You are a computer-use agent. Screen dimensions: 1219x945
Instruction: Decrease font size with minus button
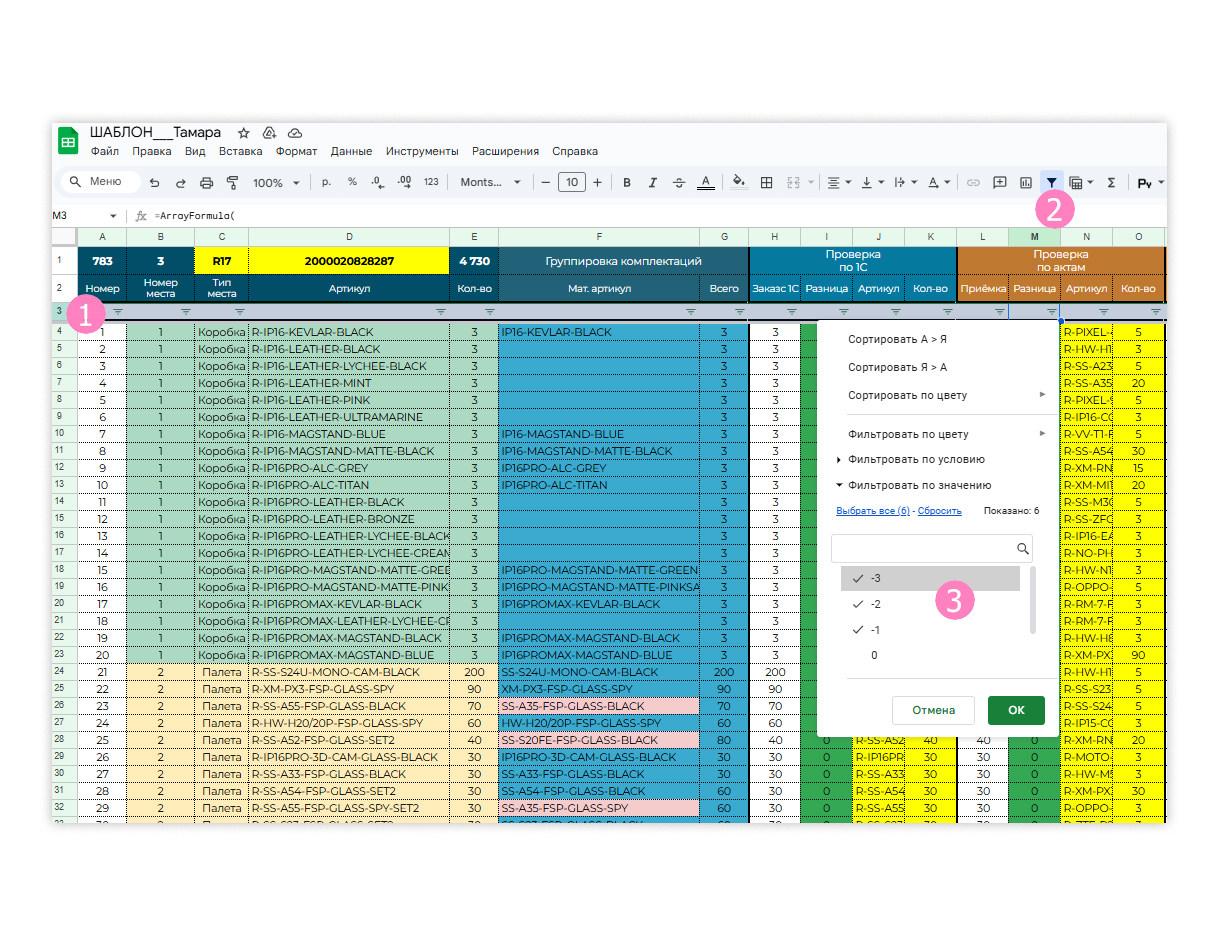pyautogui.click(x=546, y=183)
